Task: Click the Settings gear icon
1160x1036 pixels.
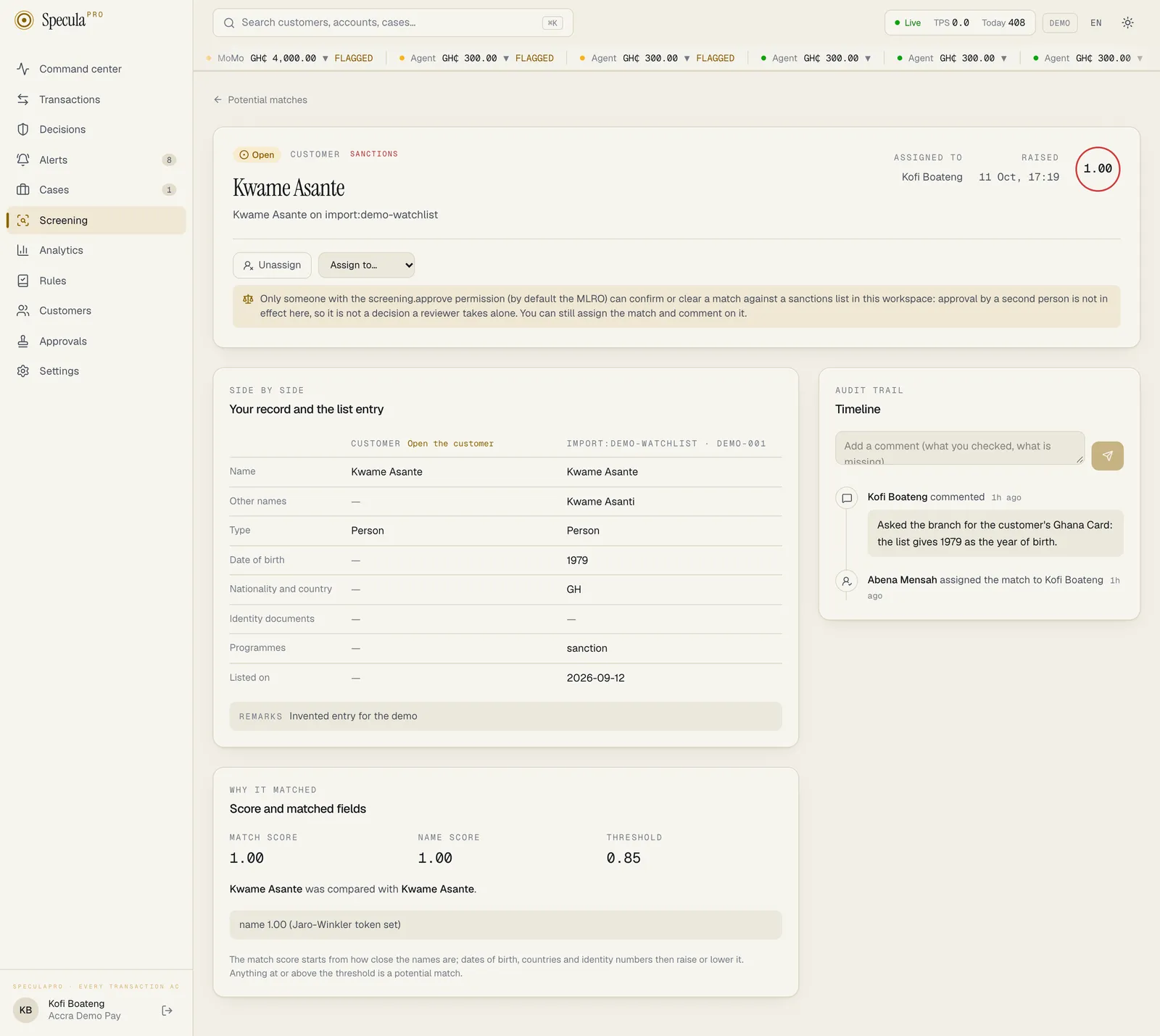Action: 23,371
